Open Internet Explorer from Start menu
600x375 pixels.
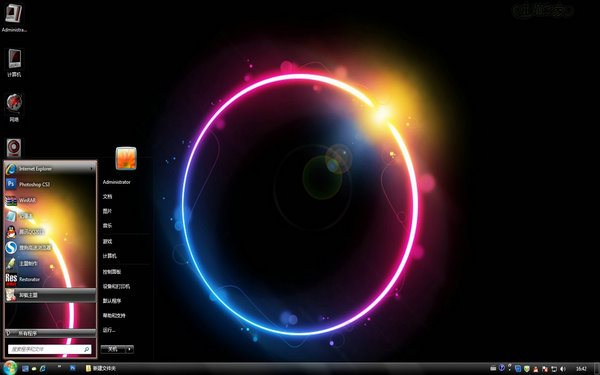(50, 168)
